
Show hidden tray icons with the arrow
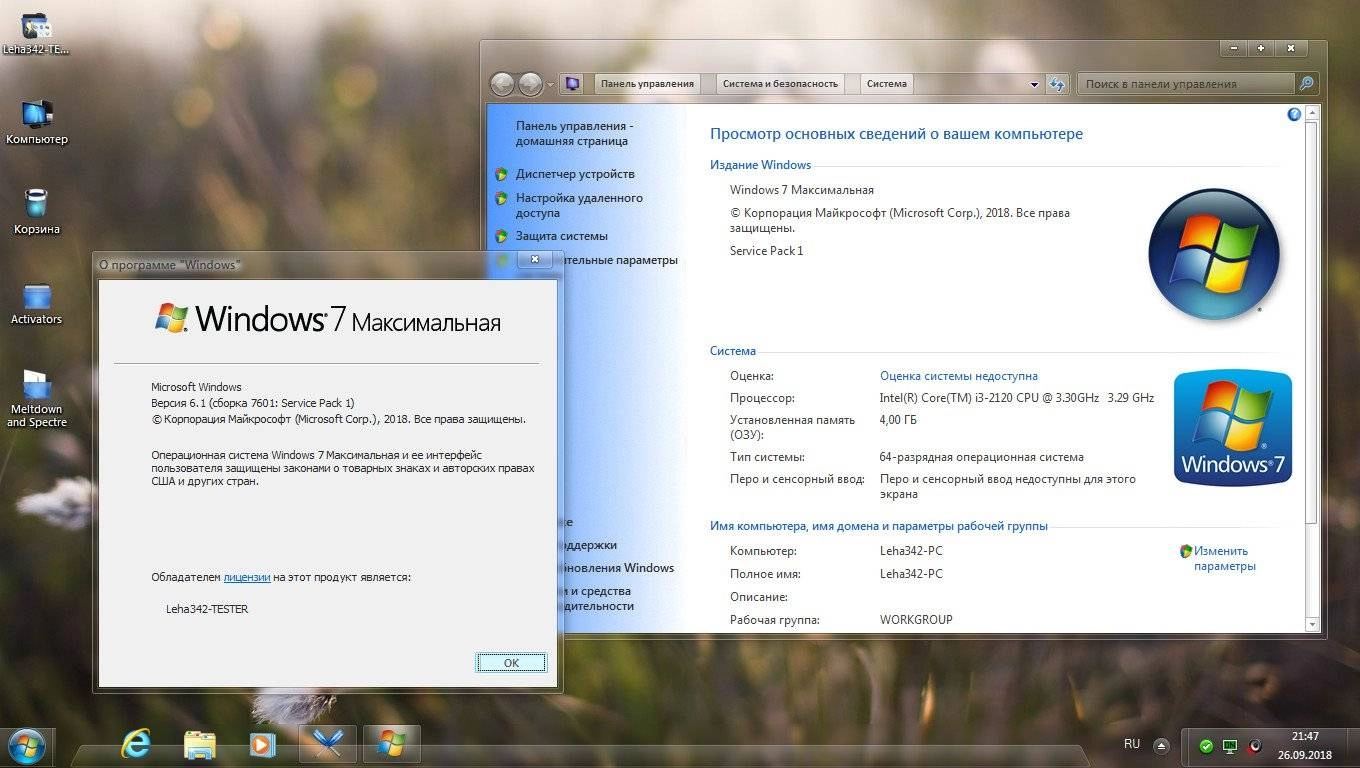tap(1161, 746)
